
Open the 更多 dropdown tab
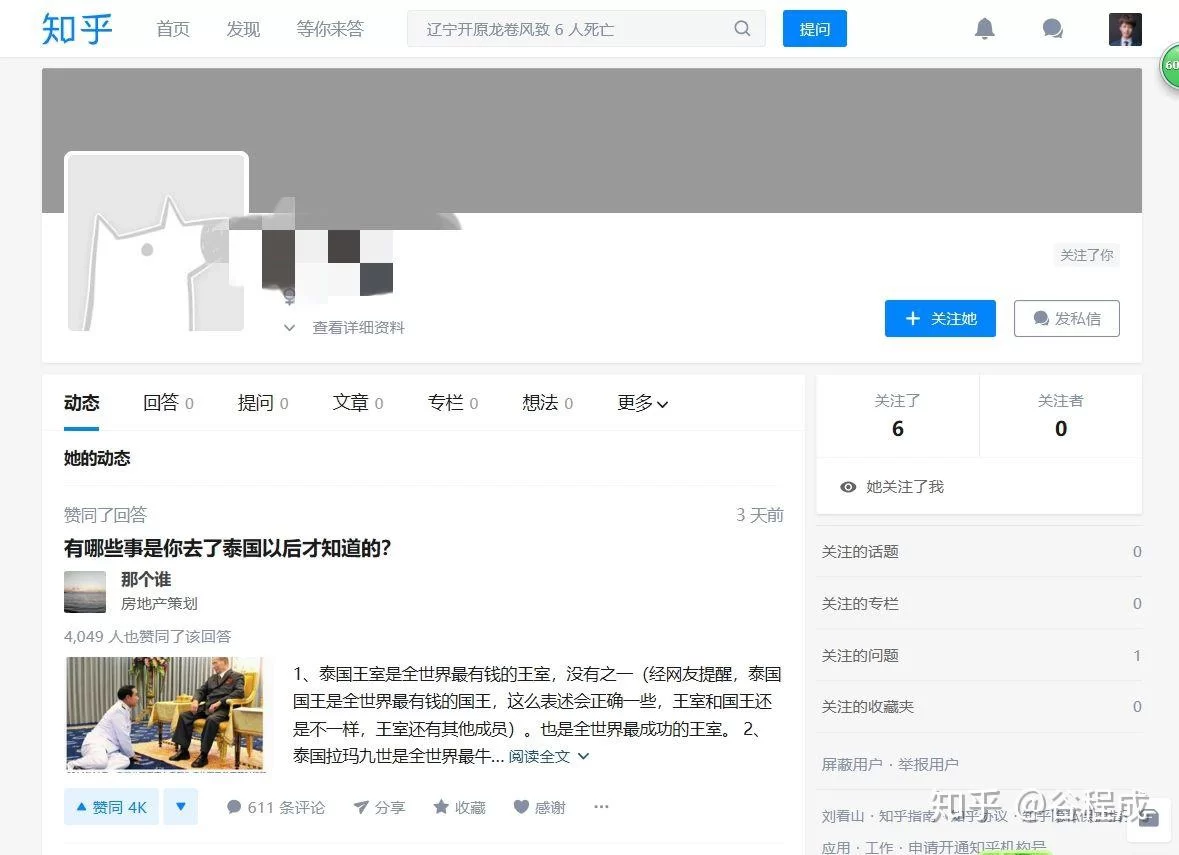point(642,403)
